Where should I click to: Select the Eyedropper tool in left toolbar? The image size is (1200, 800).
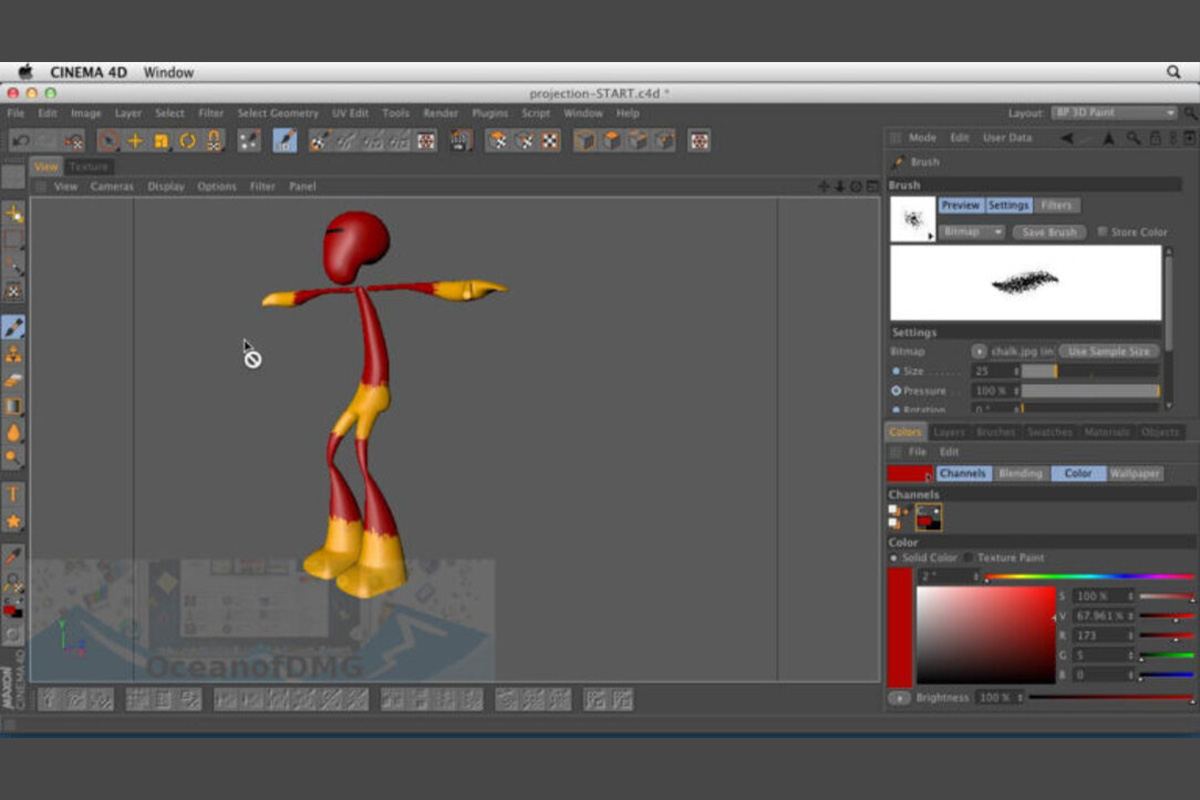coord(14,555)
